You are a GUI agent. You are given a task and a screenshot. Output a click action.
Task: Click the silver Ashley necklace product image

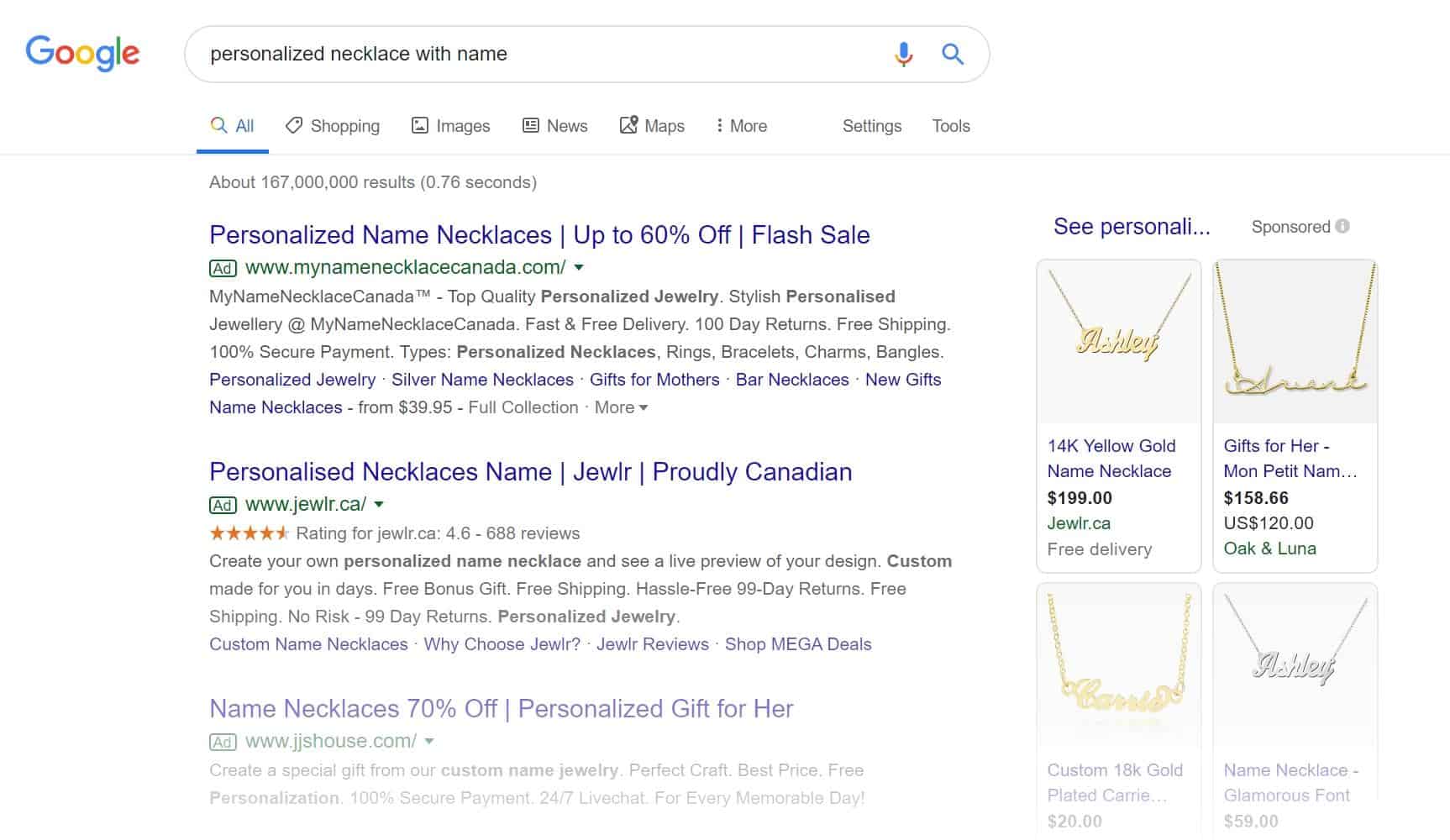coord(1295,665)
